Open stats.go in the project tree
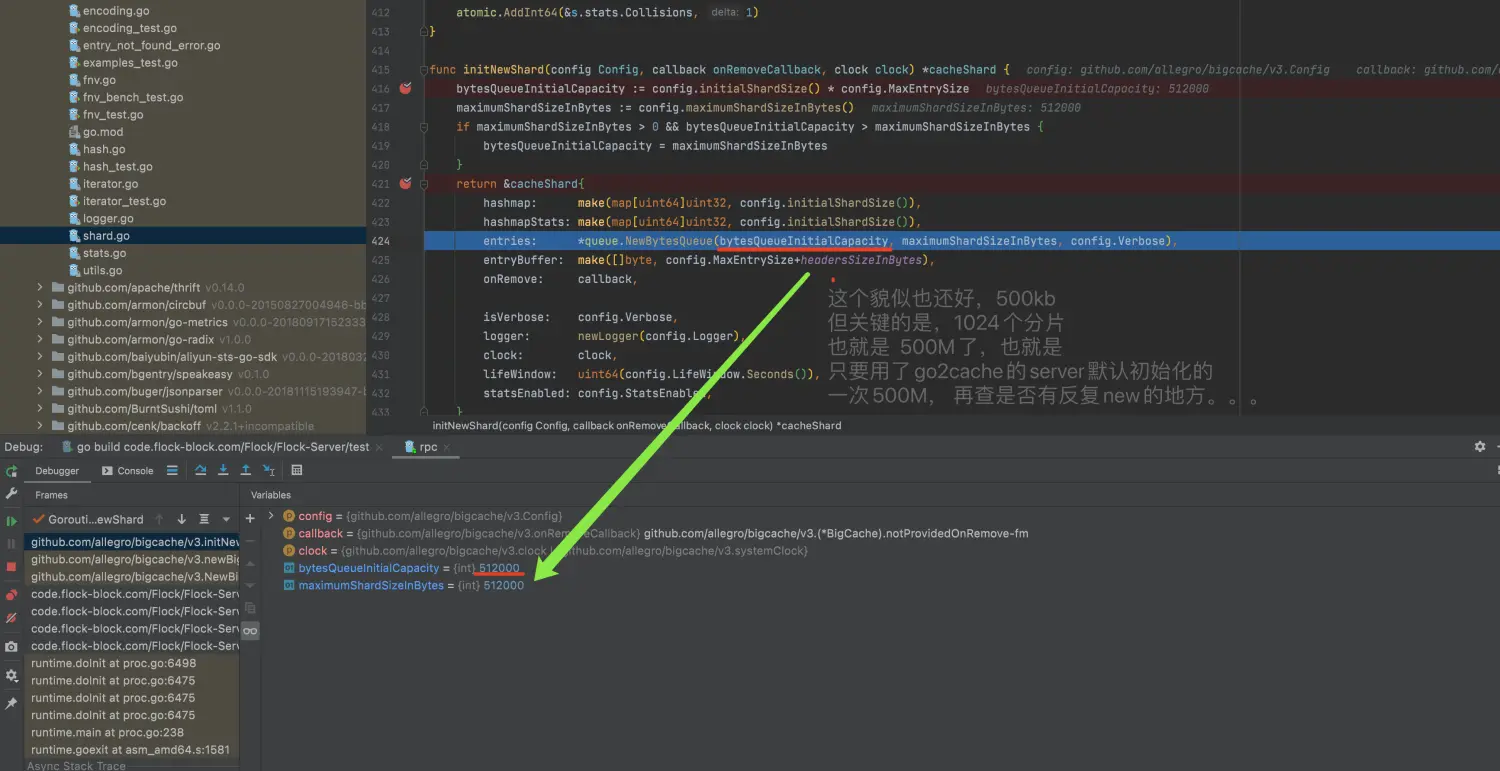 tap(104, 254)
